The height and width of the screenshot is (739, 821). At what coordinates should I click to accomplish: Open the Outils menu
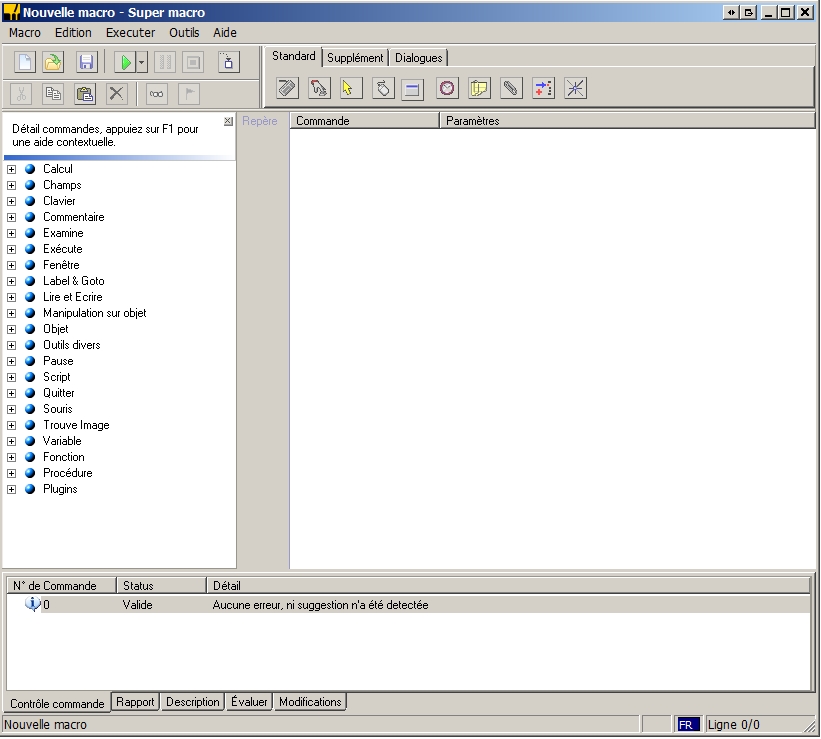coord(184,32)
